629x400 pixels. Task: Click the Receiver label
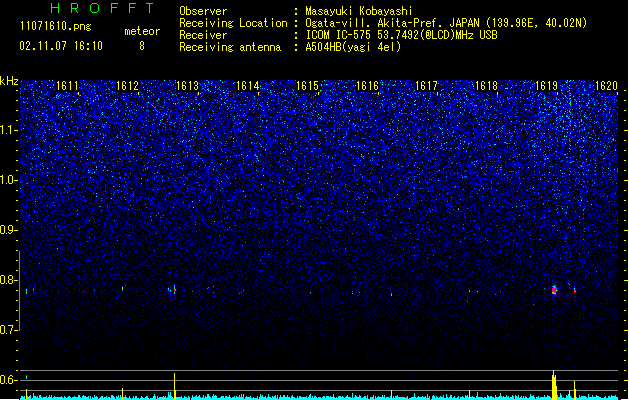click(203, 35)
